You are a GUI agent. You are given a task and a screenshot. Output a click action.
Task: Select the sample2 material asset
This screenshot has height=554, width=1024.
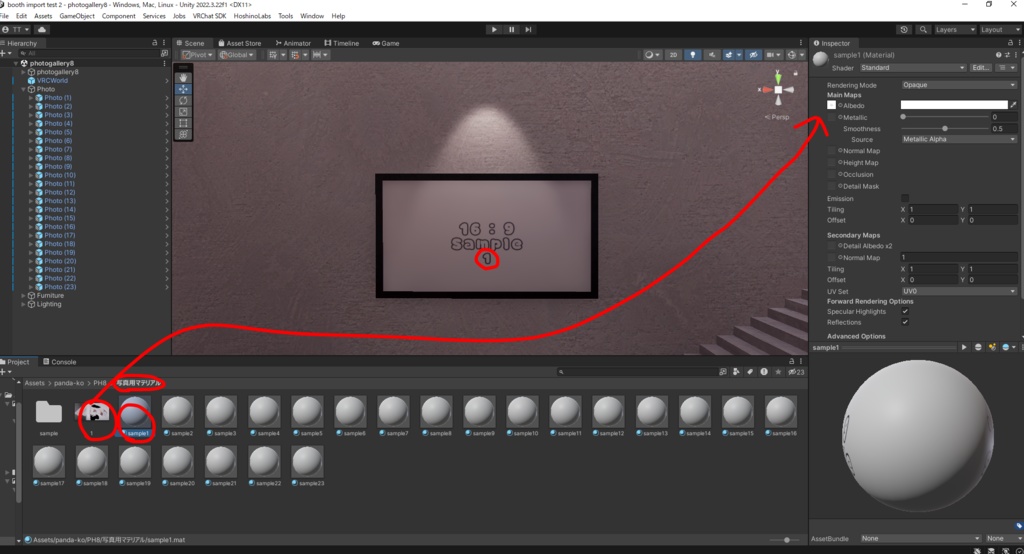tap(178, 417)
